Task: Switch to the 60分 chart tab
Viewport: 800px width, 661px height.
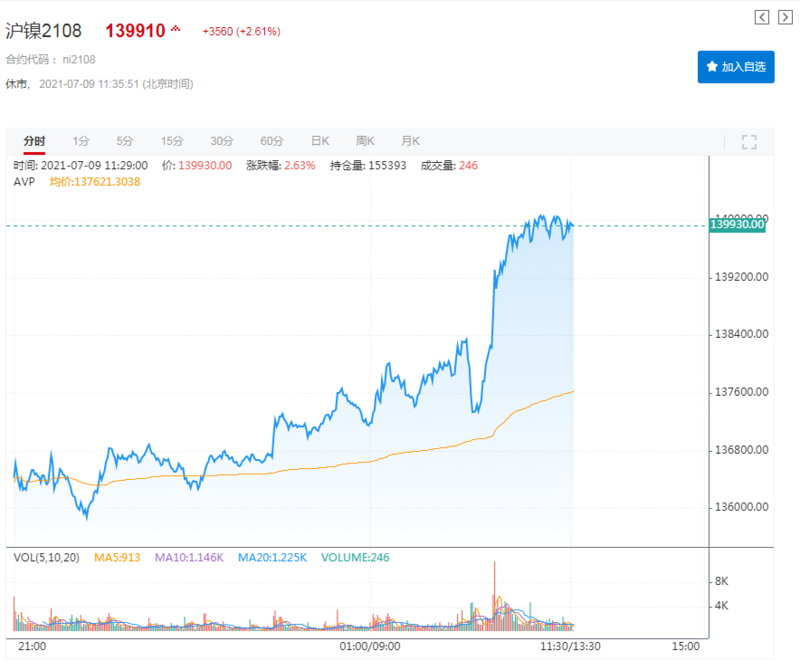Action: coord(271,141)
